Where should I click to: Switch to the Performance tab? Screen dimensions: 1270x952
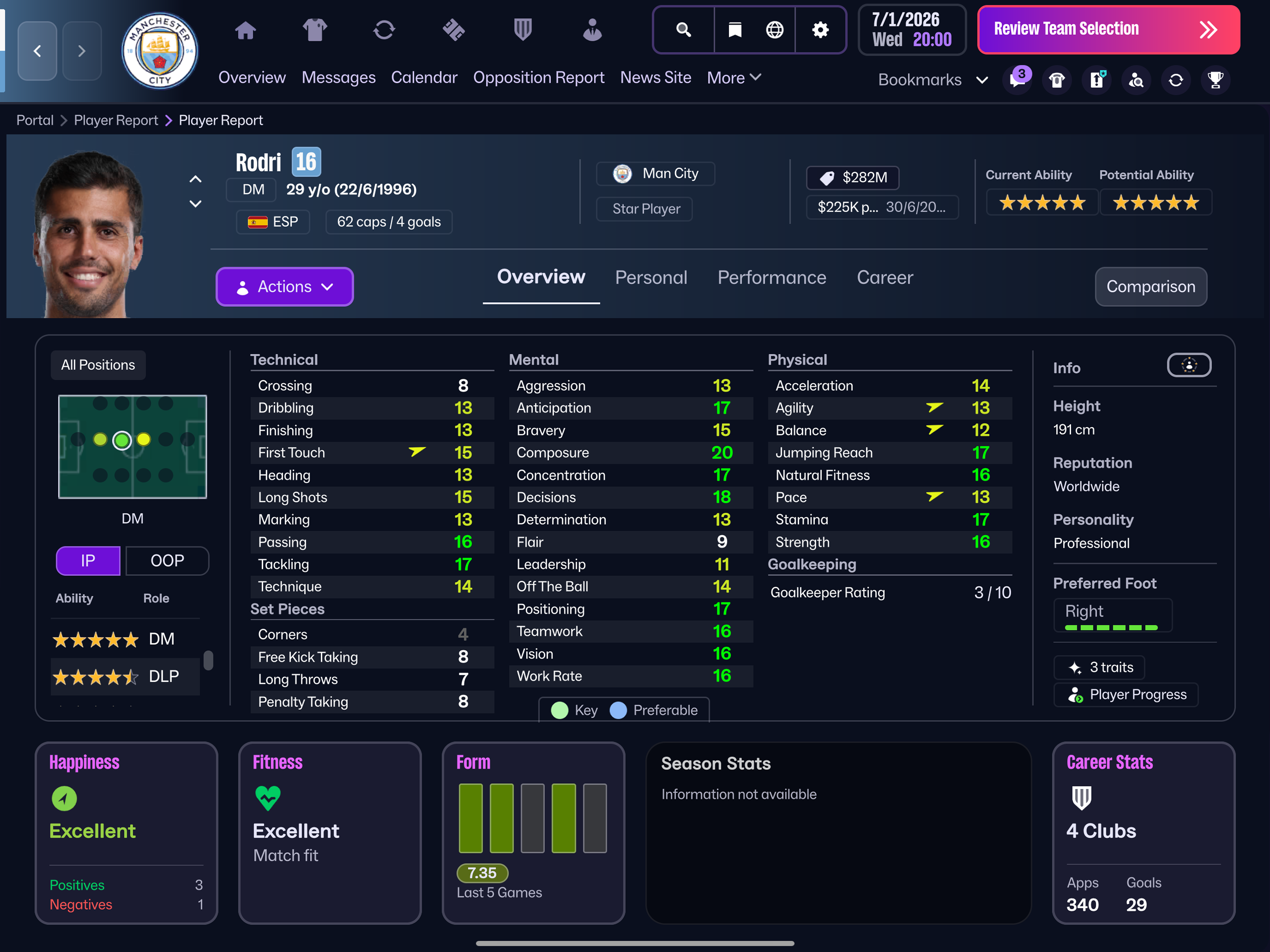coord(771,278)
